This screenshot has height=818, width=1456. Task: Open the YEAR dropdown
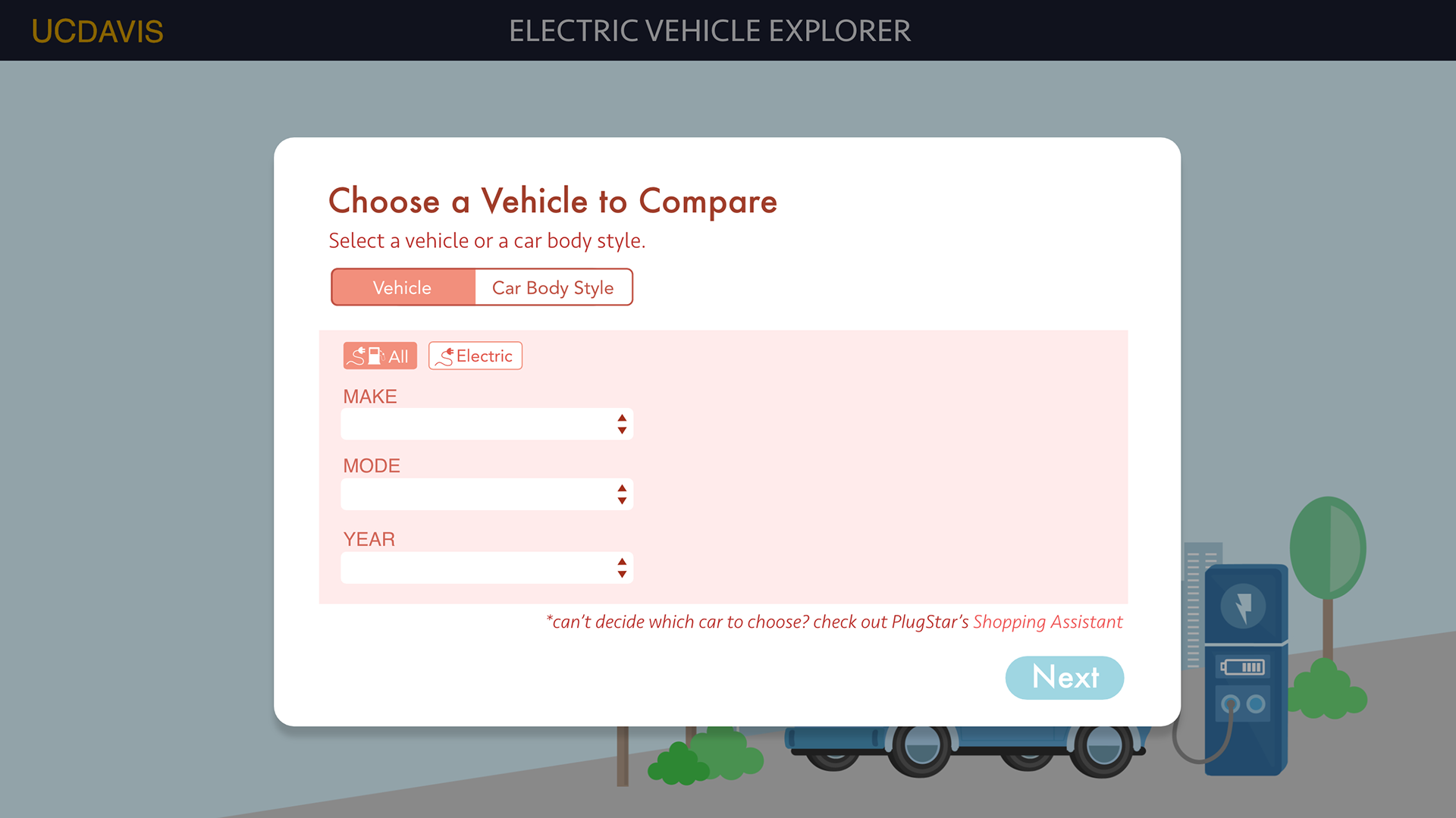(487, 568)
